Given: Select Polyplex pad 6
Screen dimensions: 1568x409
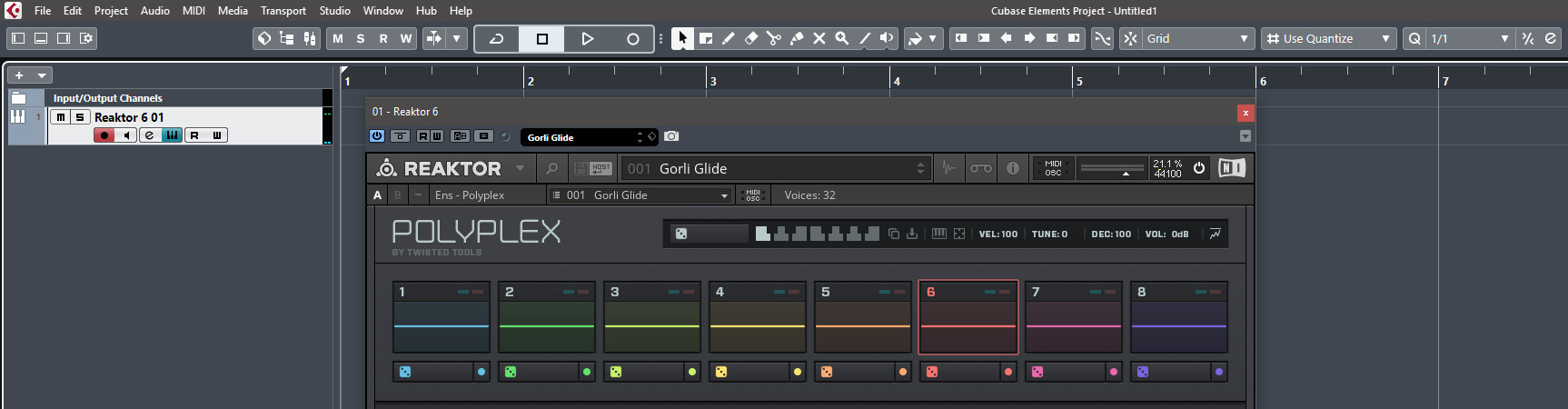Looking at the screenshot, I should [x=968, y=317].
